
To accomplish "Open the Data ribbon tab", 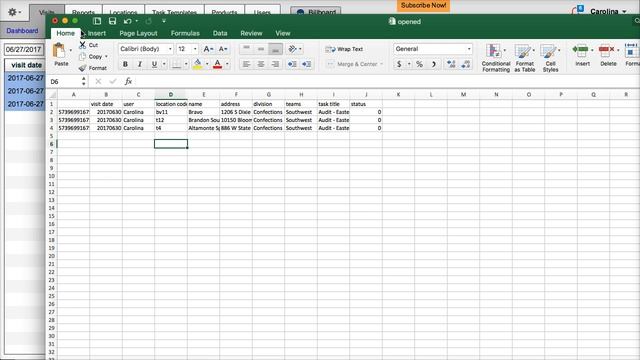I will coord(220,33).
